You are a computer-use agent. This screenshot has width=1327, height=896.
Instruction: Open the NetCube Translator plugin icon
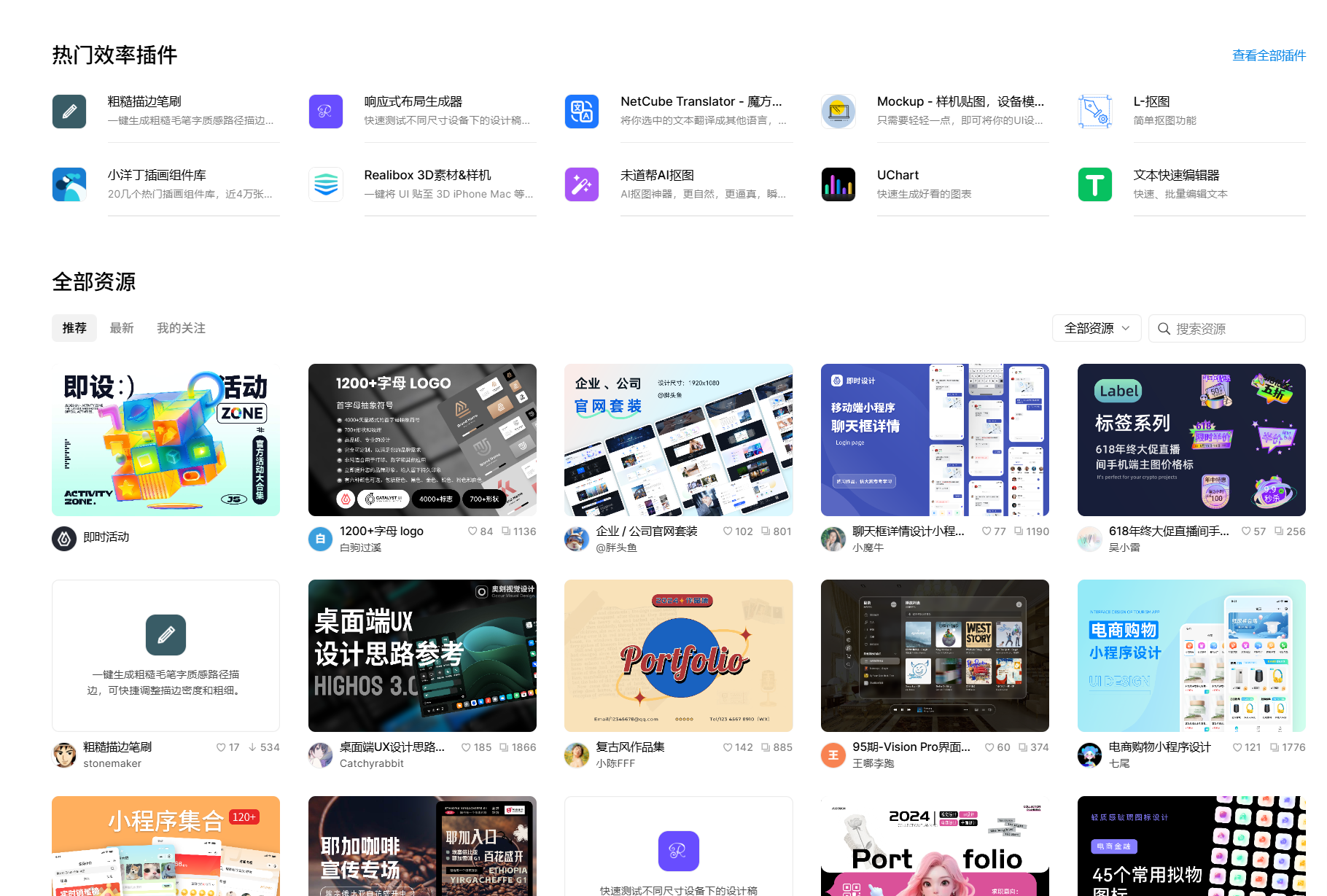pos(582,112)
